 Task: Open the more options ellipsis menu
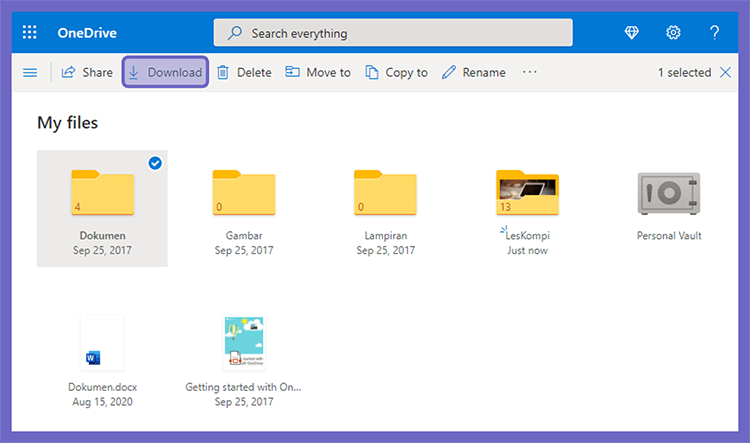(529, 72)
